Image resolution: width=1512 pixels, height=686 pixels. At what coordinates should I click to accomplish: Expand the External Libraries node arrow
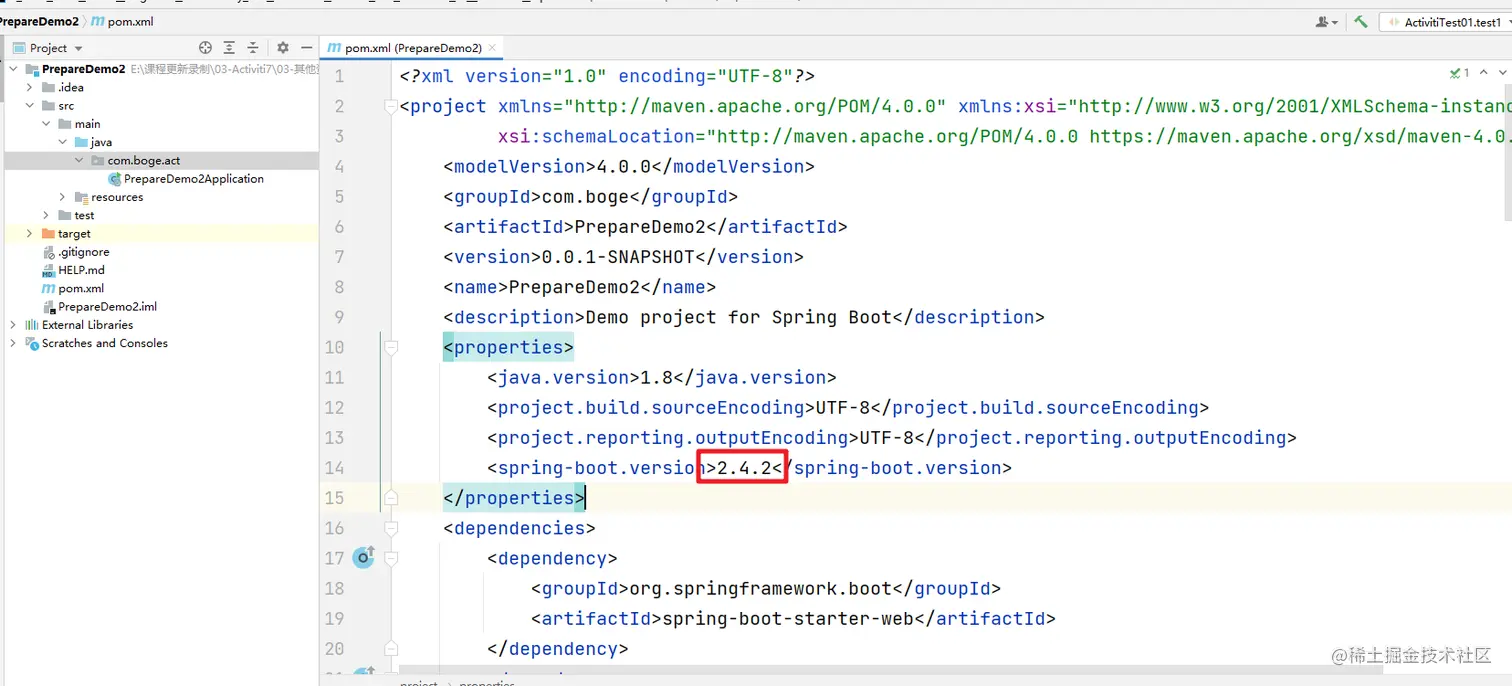click(13, 325)
